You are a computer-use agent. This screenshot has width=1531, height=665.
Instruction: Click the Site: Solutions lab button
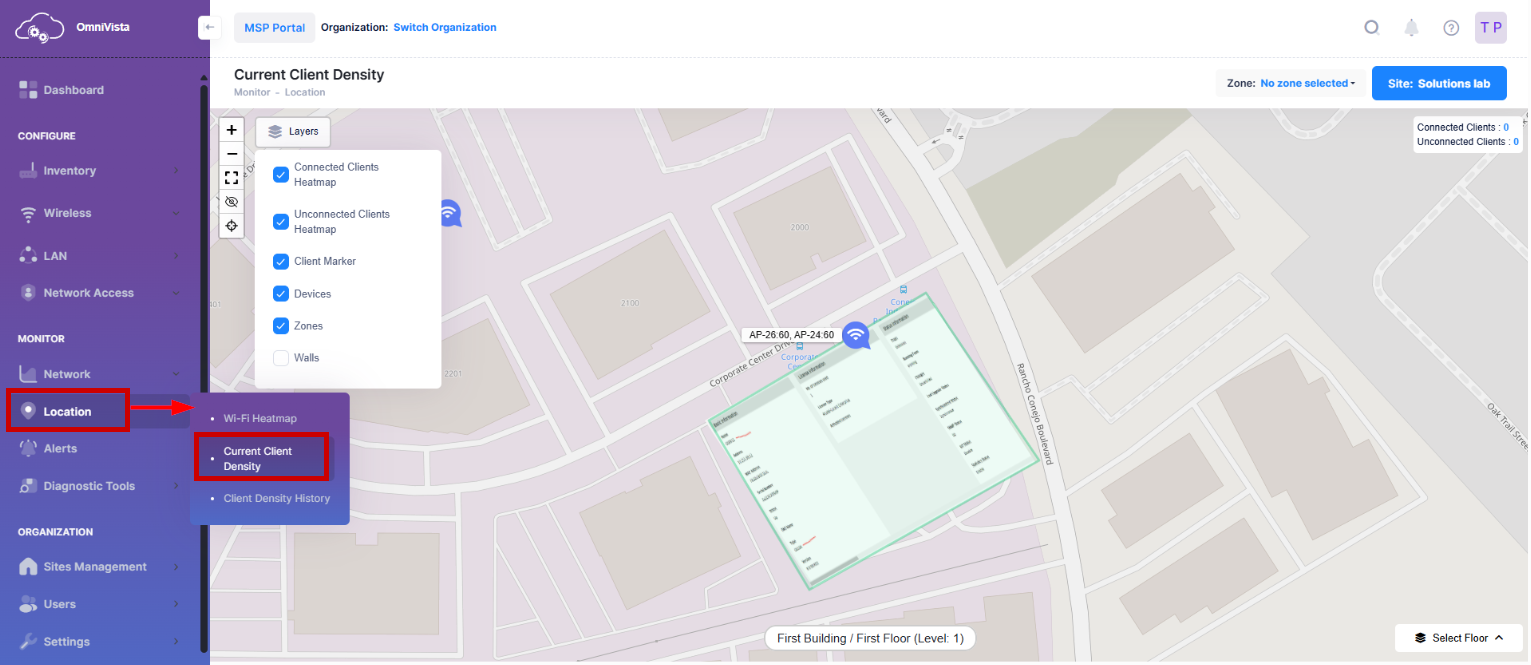pyautogui.click(x=1439, y=83)
